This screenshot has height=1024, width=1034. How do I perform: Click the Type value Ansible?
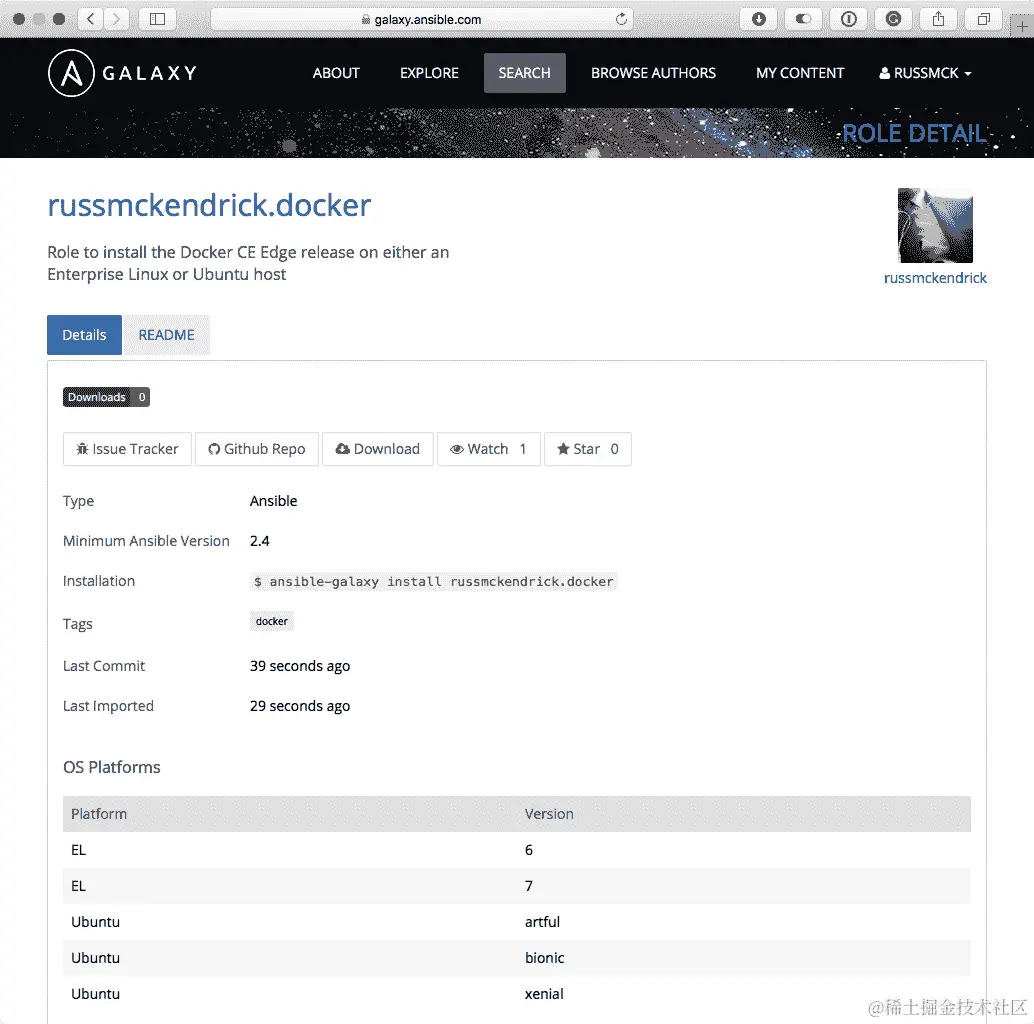[x=274, y=501]
